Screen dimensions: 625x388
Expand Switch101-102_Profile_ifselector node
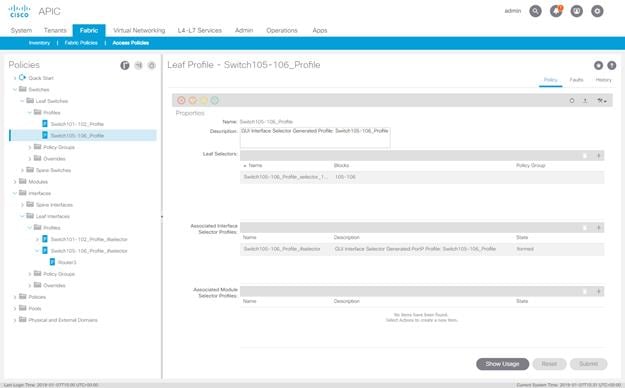pos(37,239)
